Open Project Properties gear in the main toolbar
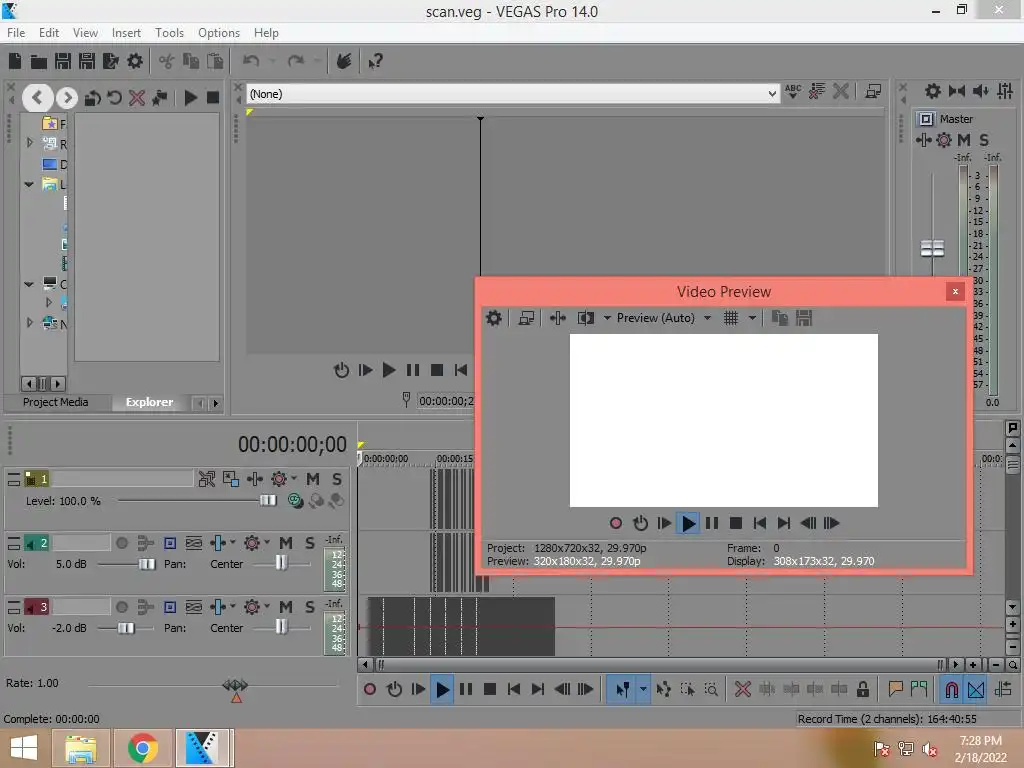The image size is (1024, 768). click(x=135, y=61)
